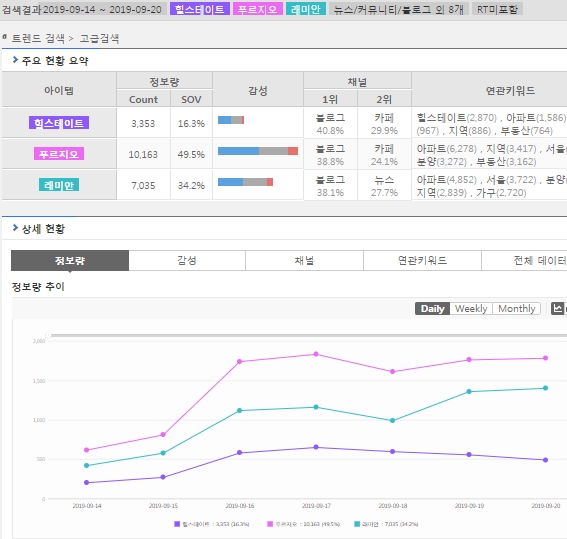
Task: Click the 힐스테이트 data point on 2019-09-14
Action: tap(86, 483)
